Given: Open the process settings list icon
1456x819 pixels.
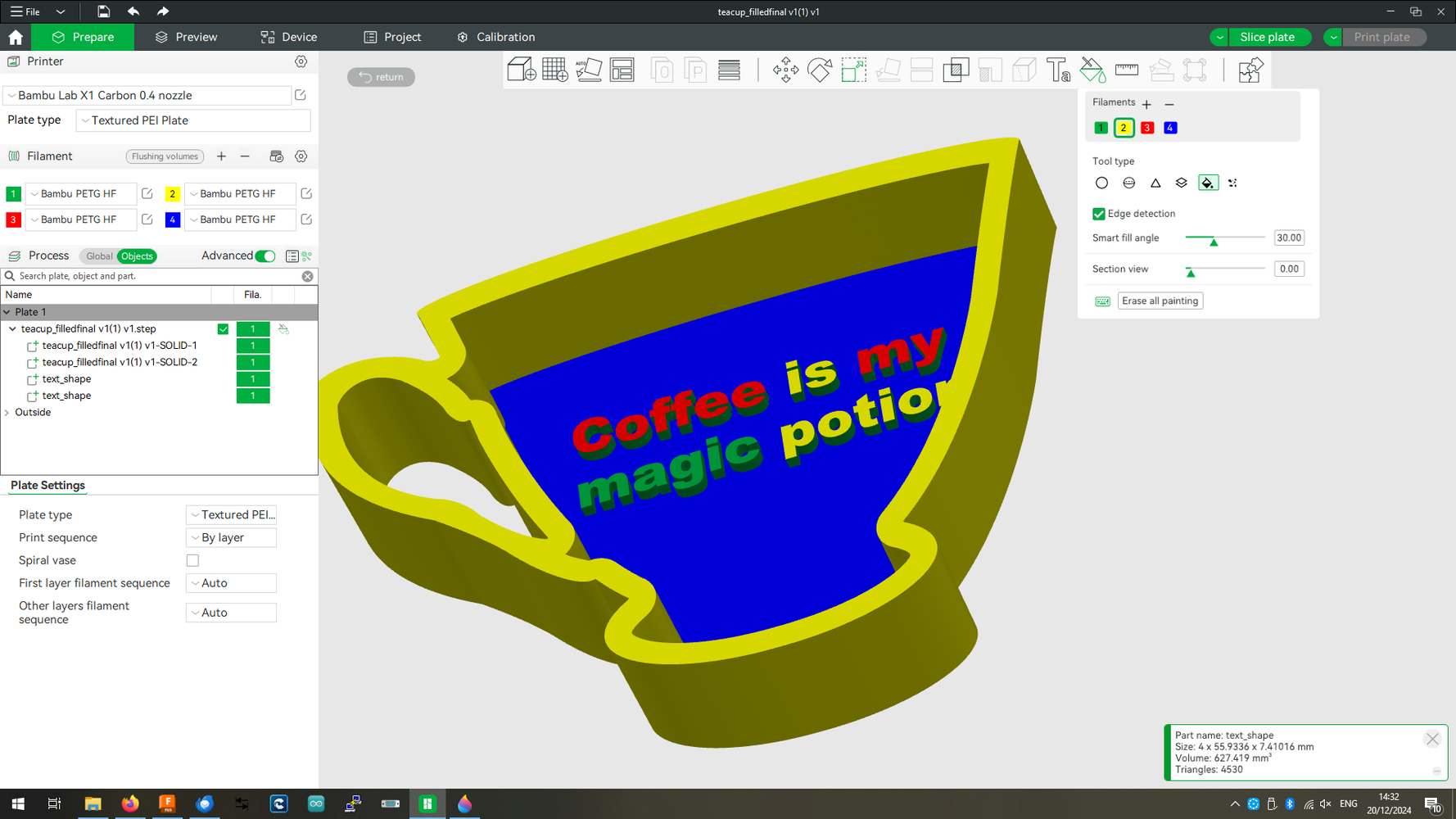Looking at the screenshot, I should click(292, 256).
